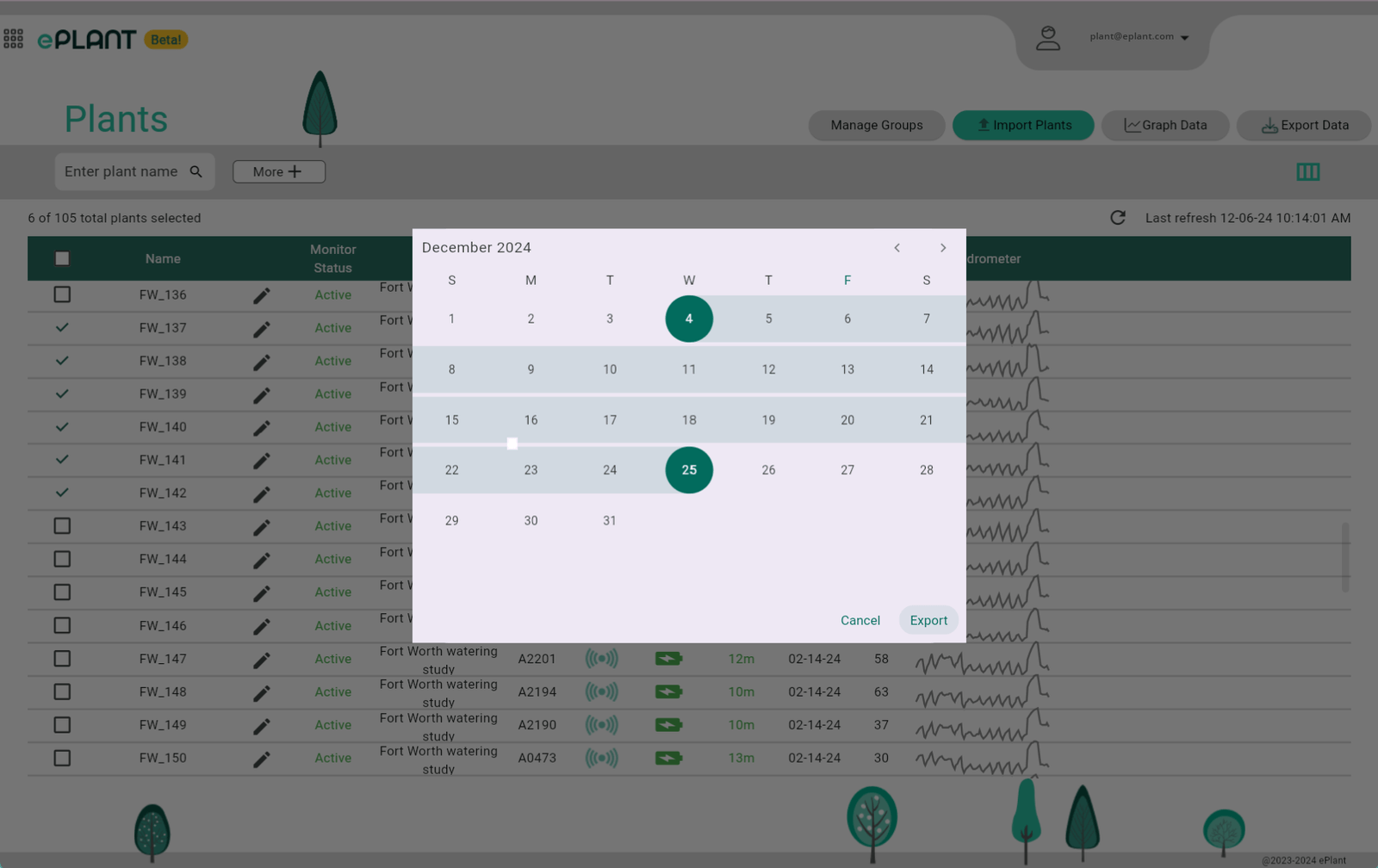
Task: Open the app grid icon top left
Action: pos(13,39)
